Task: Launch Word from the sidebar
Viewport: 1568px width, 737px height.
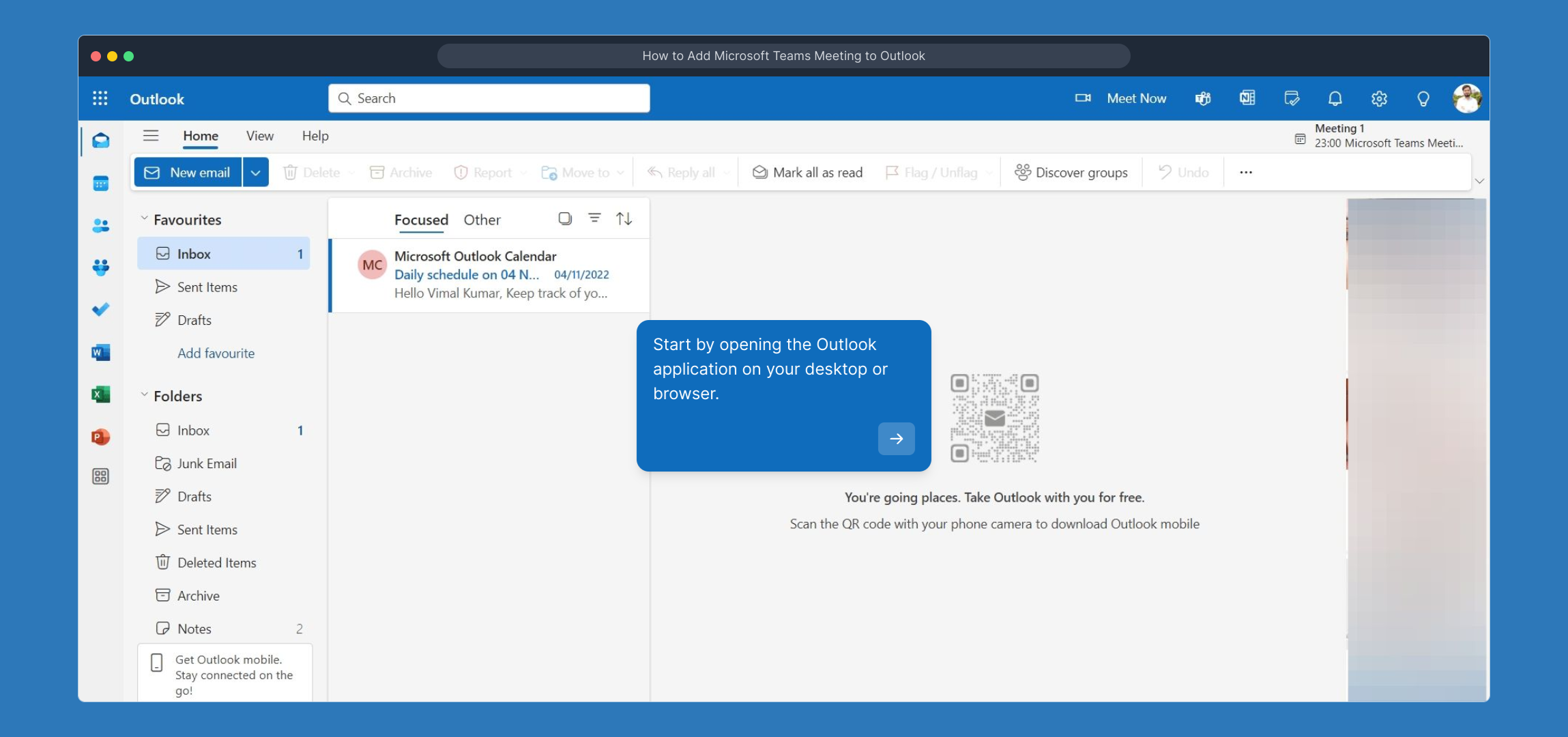Action: click(101, 353)
